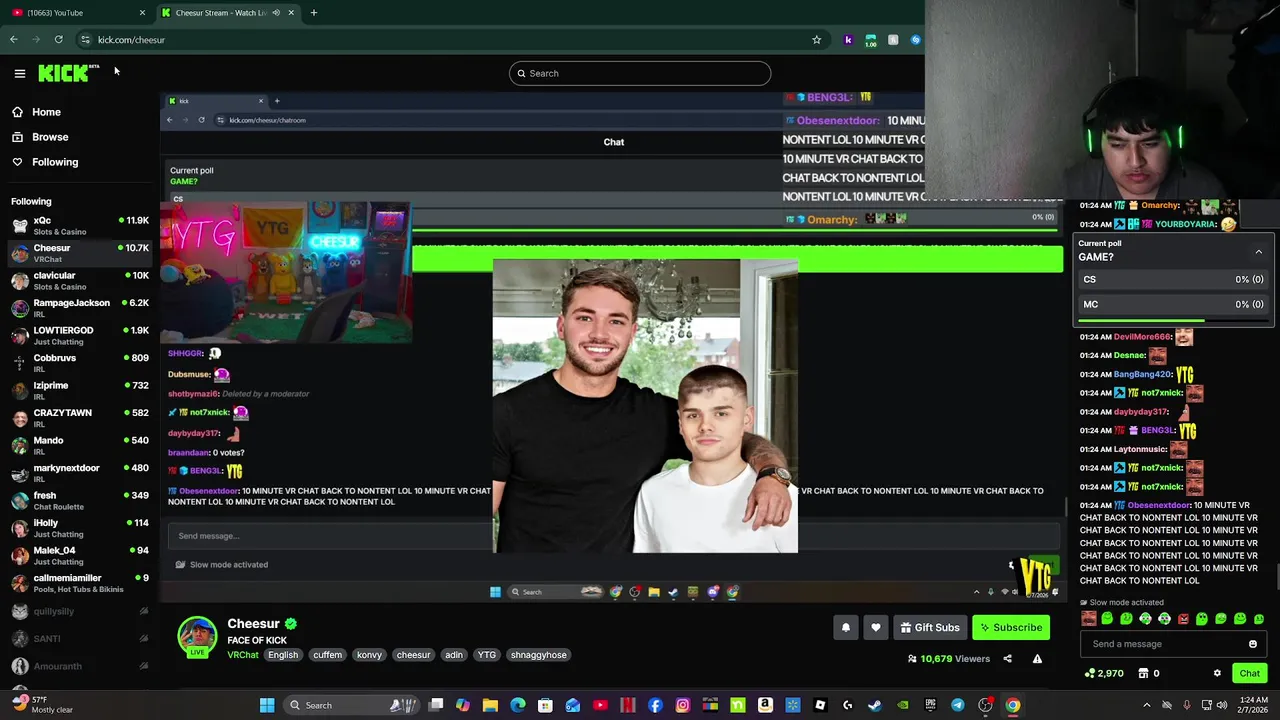Viewport: 1280px width, 720px height.
Task: Collapse the current poll panel
Action: click(x=1259, y=252)
